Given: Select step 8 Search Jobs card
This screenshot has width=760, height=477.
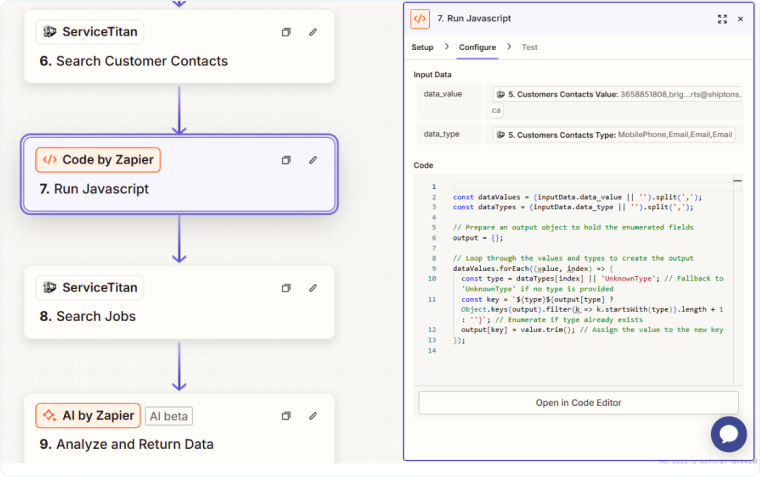Looking at the screenshot, I should coord(179,302).
